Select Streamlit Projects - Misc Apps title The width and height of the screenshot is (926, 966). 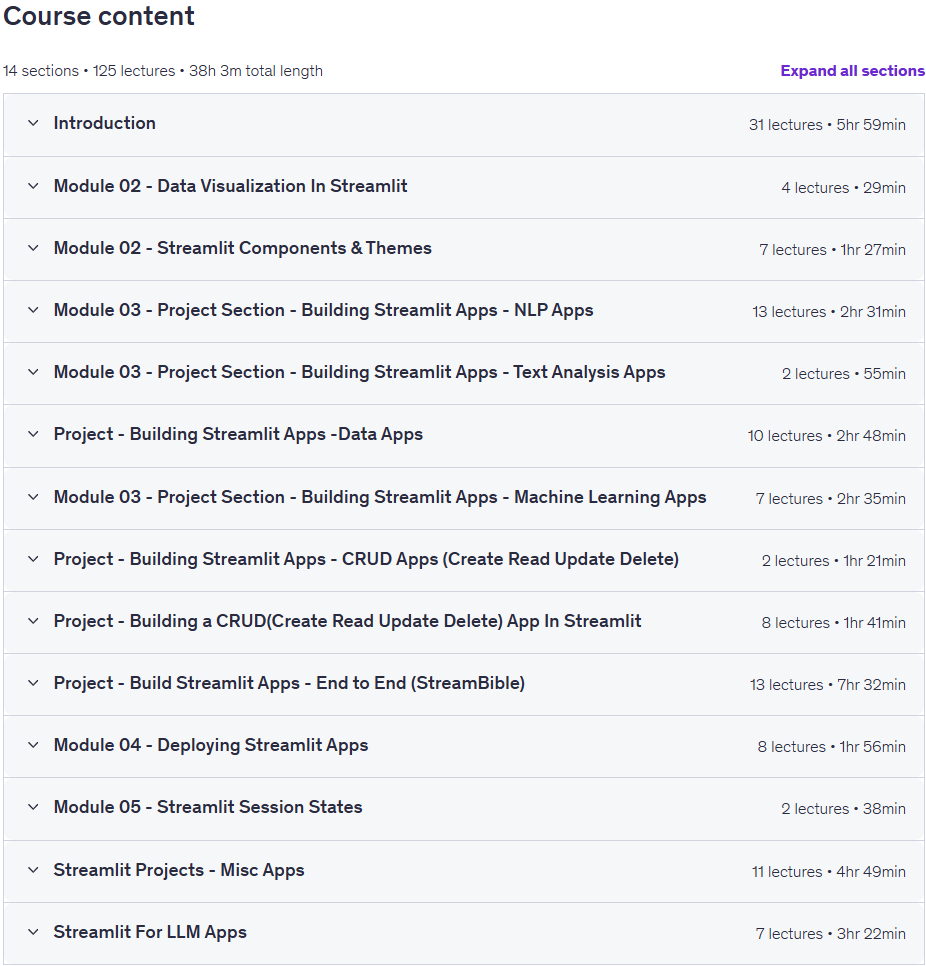click(179, 871)
